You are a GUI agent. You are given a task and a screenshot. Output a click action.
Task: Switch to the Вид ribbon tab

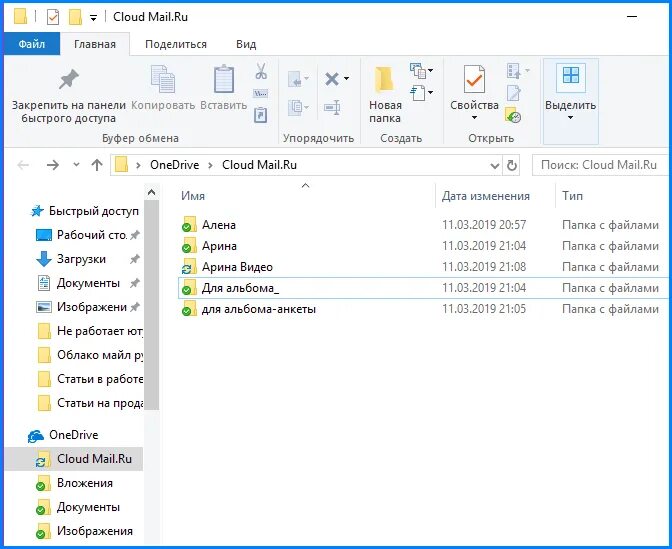(x=246, y=44)
